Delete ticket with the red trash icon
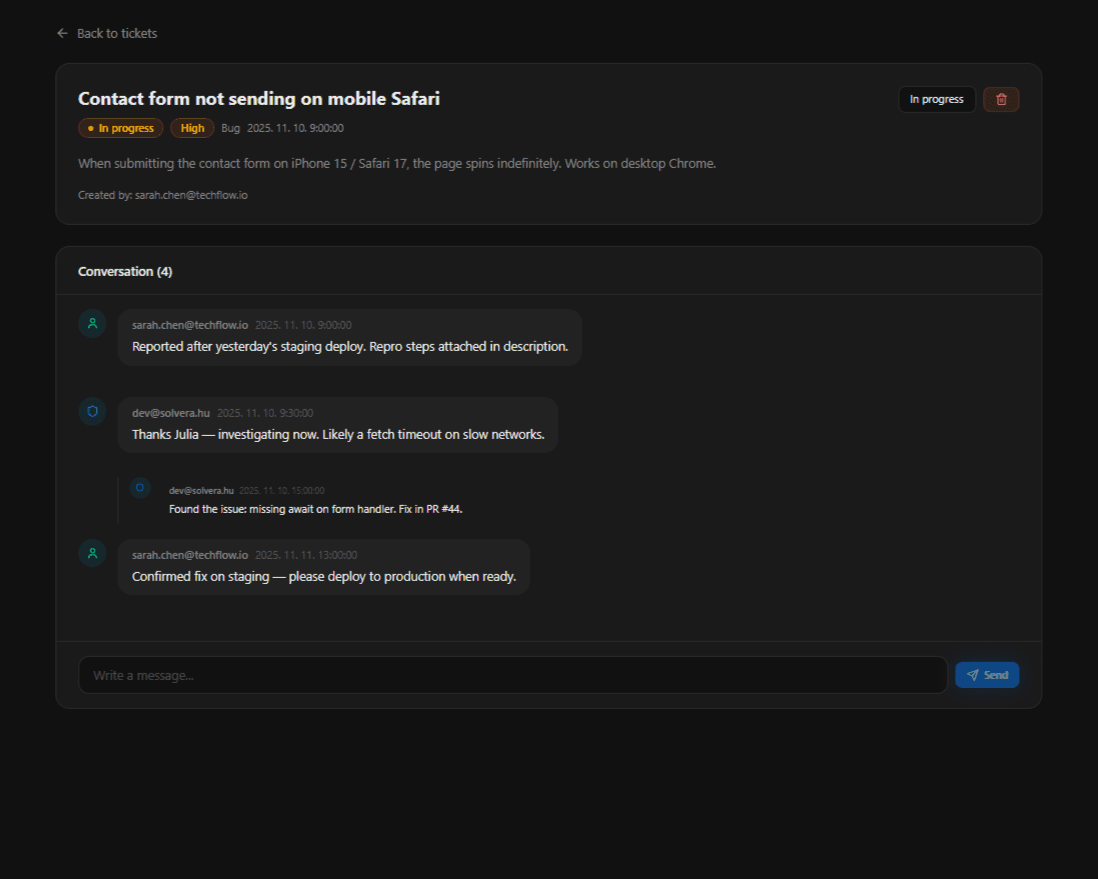Viewport: 1098px width, 879px height. coord(1001,99)
